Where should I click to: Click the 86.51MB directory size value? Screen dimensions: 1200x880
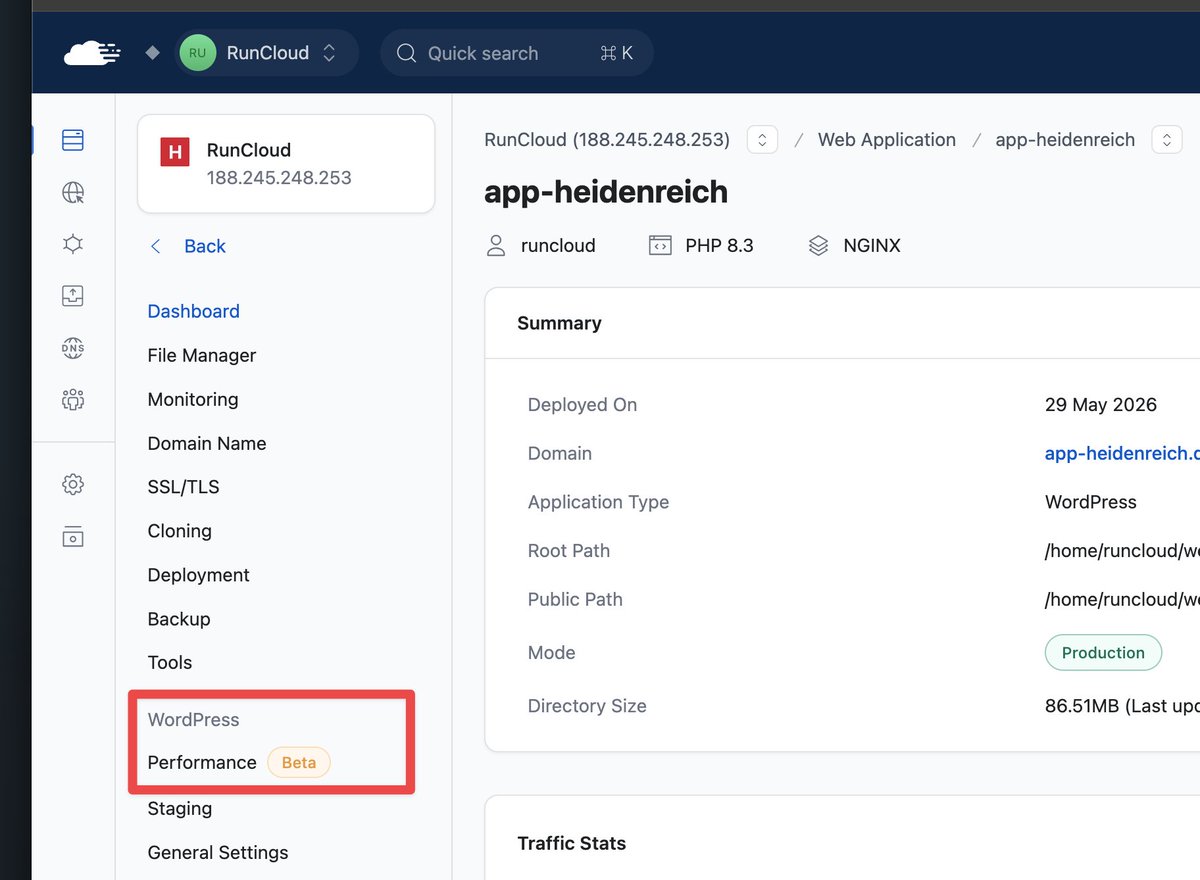1121,706
